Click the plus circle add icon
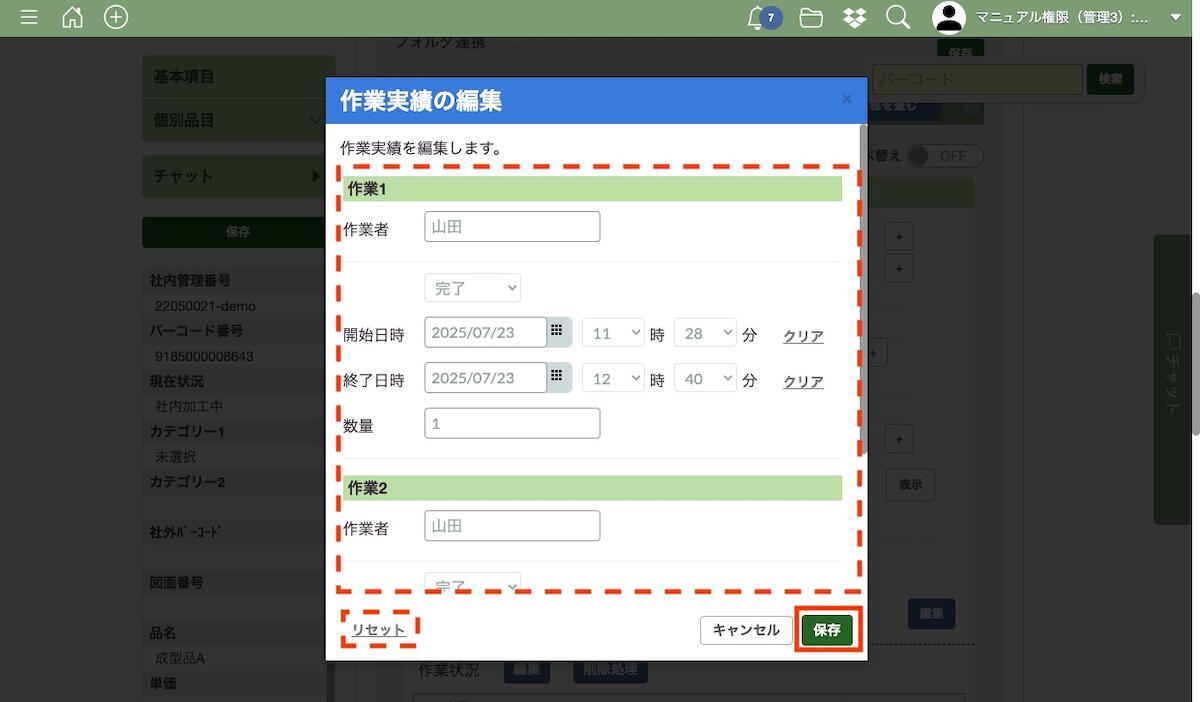1200x702 pixels. click(116, 17)
